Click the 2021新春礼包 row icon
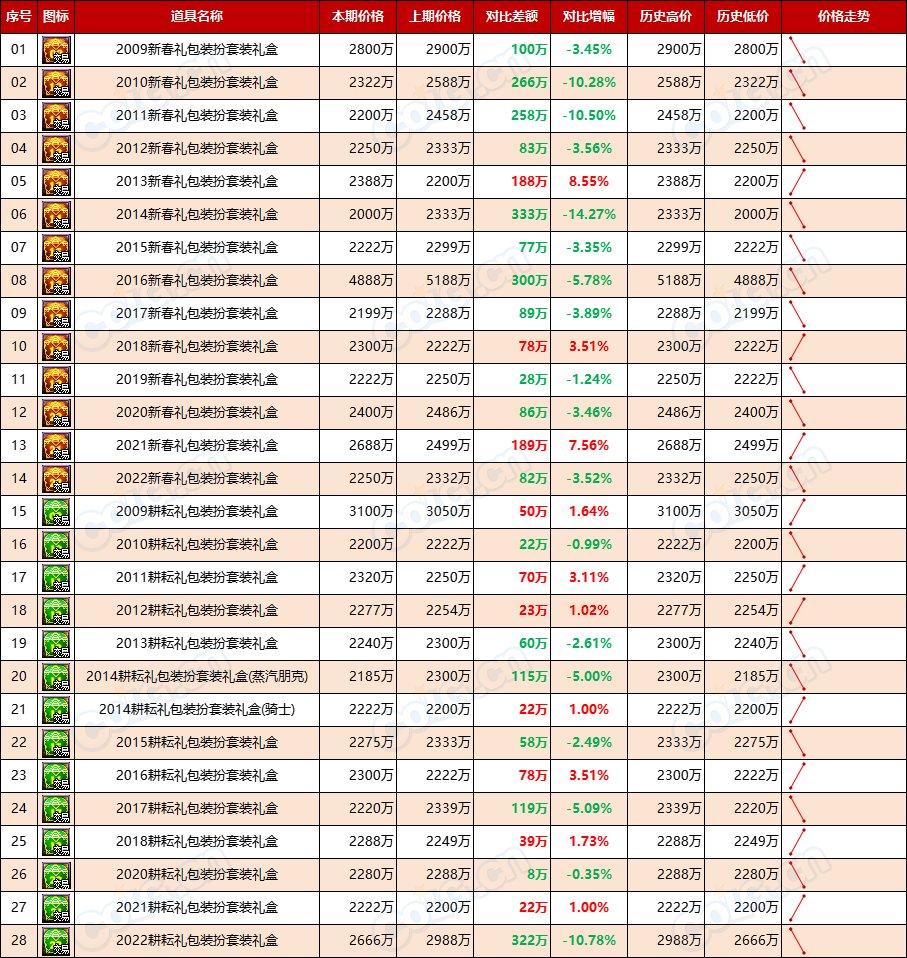The image size is (907, 958). pos(56,446)
